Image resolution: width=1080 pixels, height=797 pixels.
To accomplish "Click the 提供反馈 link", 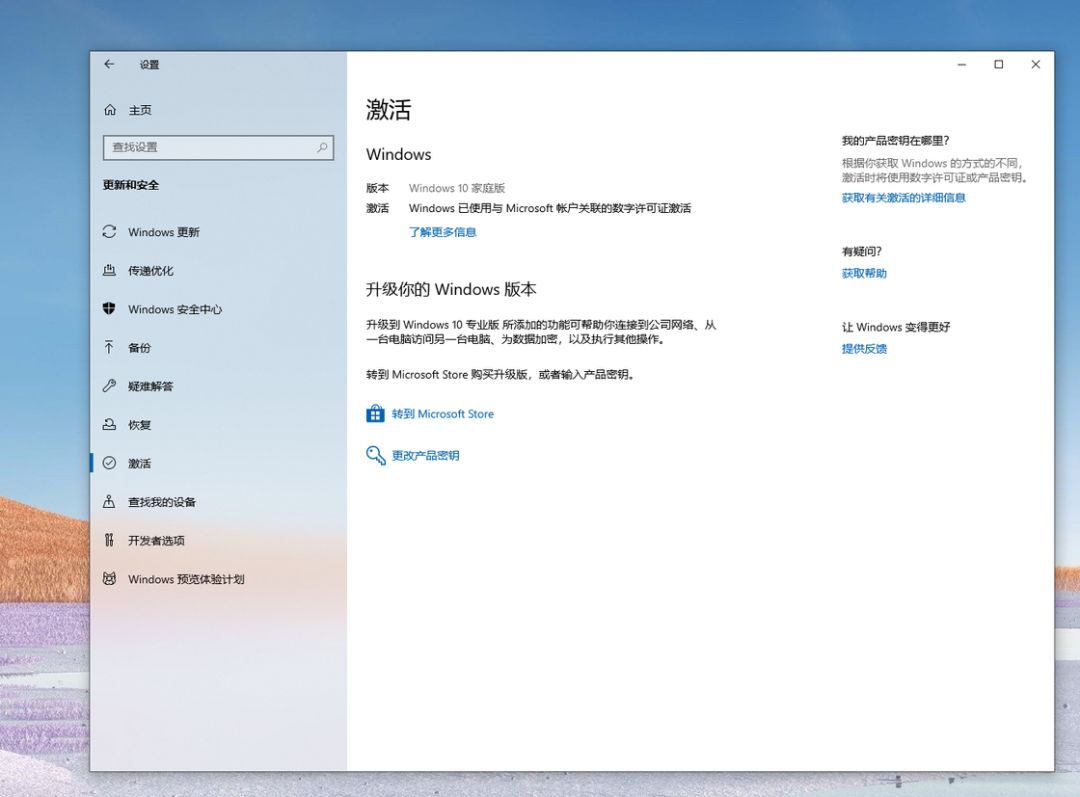I will (x=864, y=349).
